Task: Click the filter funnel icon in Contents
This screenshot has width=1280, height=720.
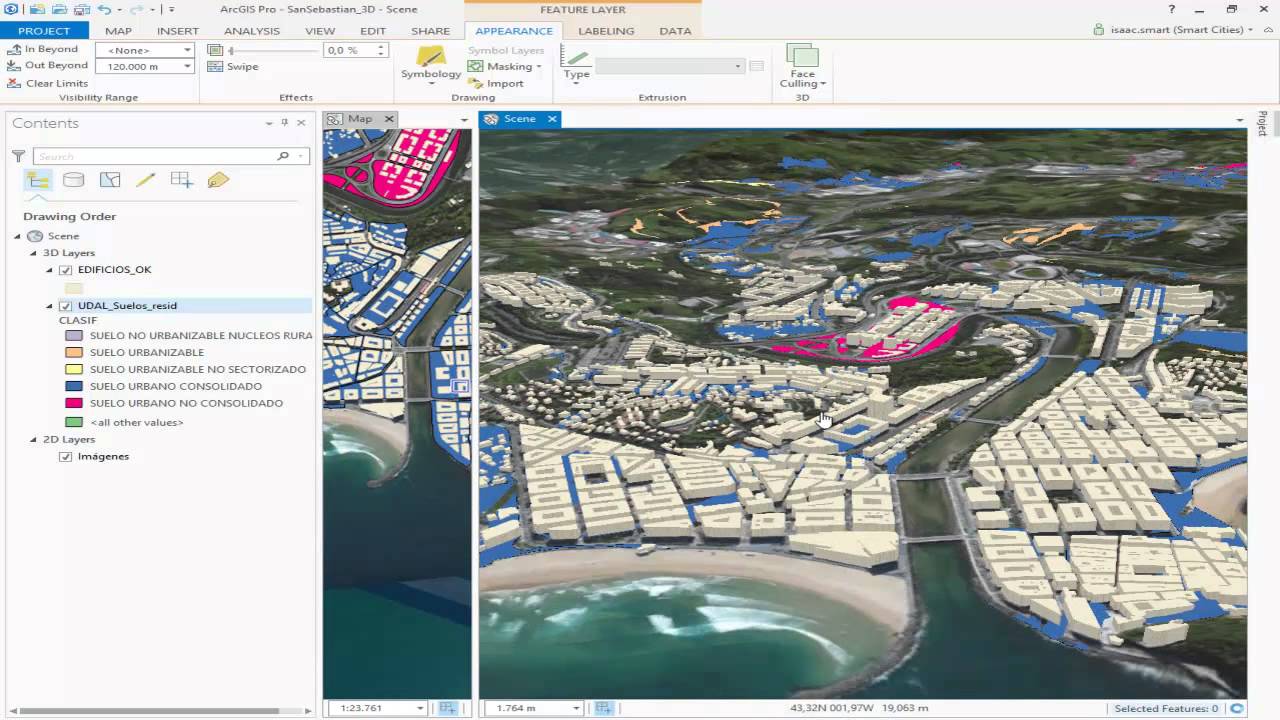Action: click(18, 156)
